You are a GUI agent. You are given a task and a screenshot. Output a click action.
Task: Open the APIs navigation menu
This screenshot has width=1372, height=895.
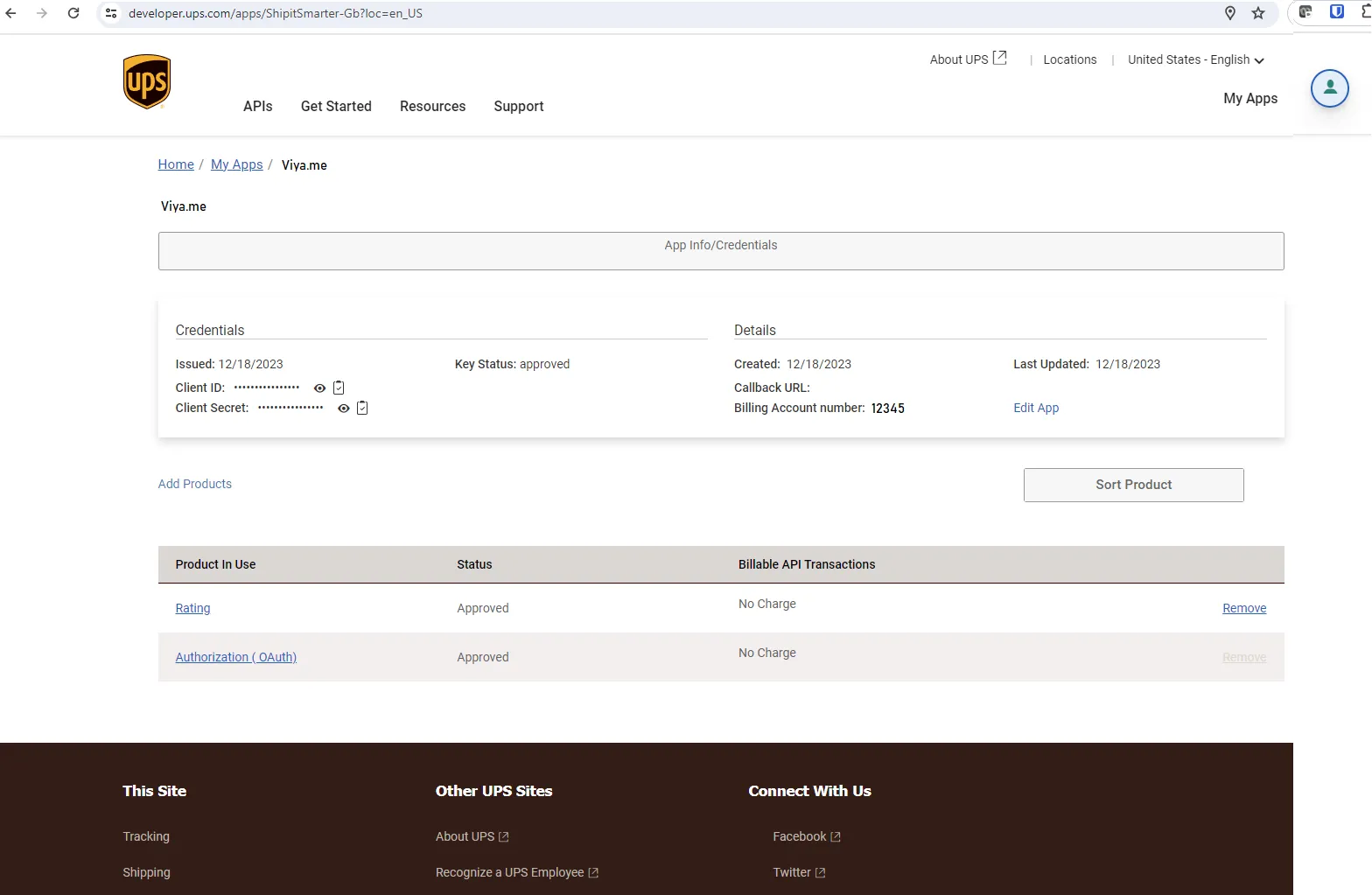257,106
